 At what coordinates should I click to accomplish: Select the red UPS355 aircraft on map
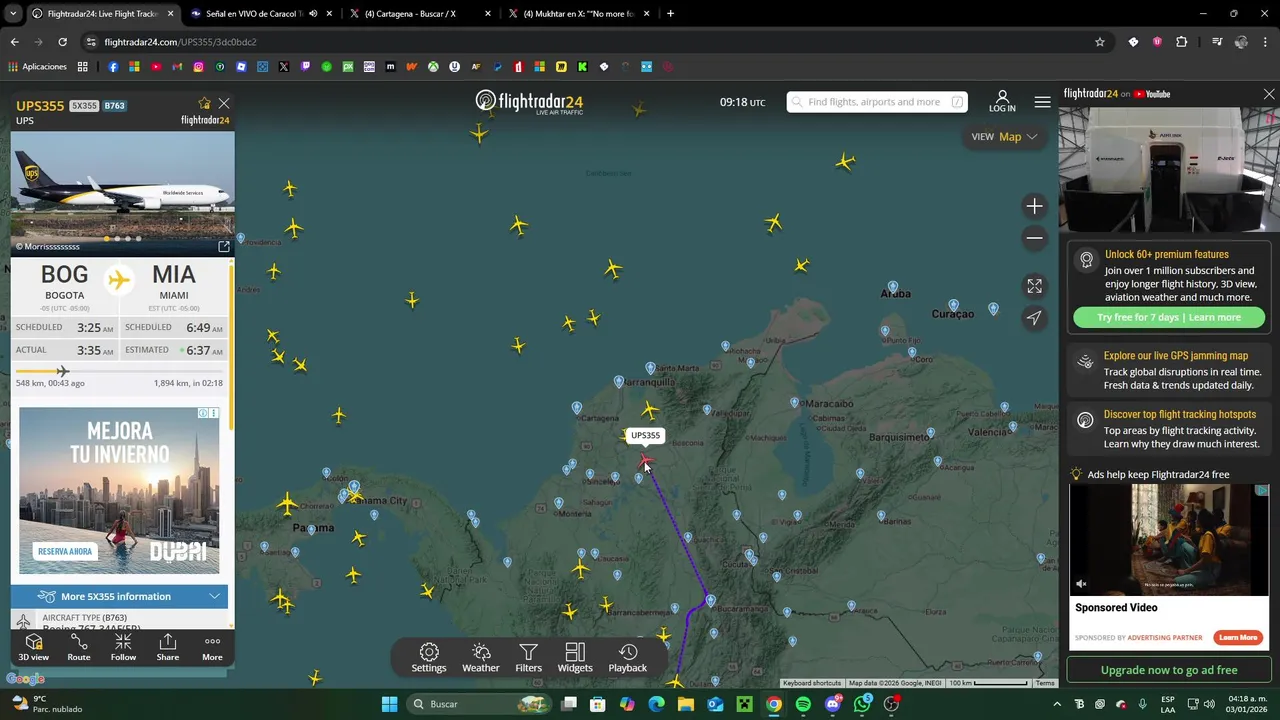pyautogui.click(x=645, y=460)
